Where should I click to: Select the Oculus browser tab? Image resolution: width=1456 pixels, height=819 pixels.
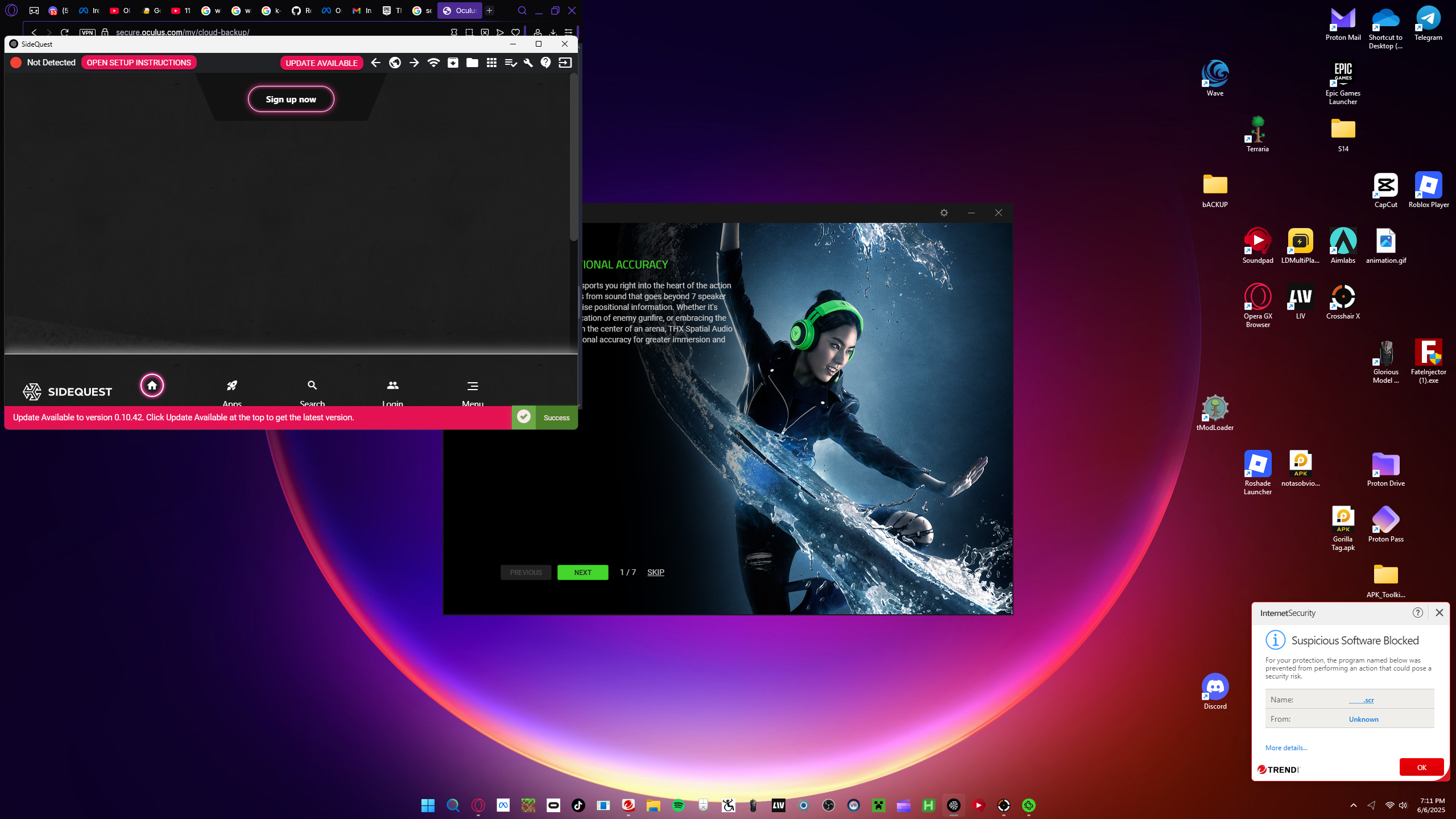tap(459, 11)
